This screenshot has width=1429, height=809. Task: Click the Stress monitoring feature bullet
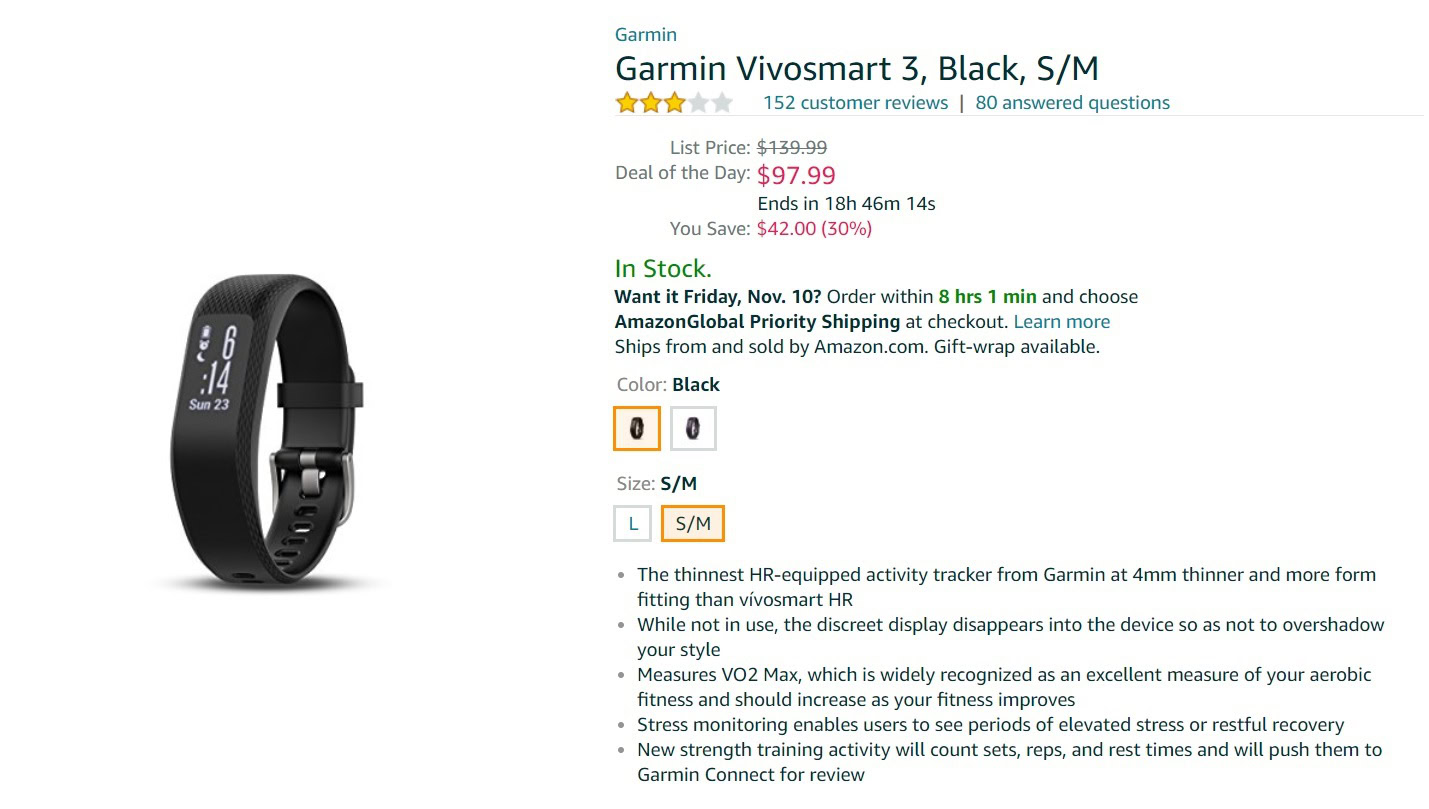pyautogui.click(x=990, y=725)
